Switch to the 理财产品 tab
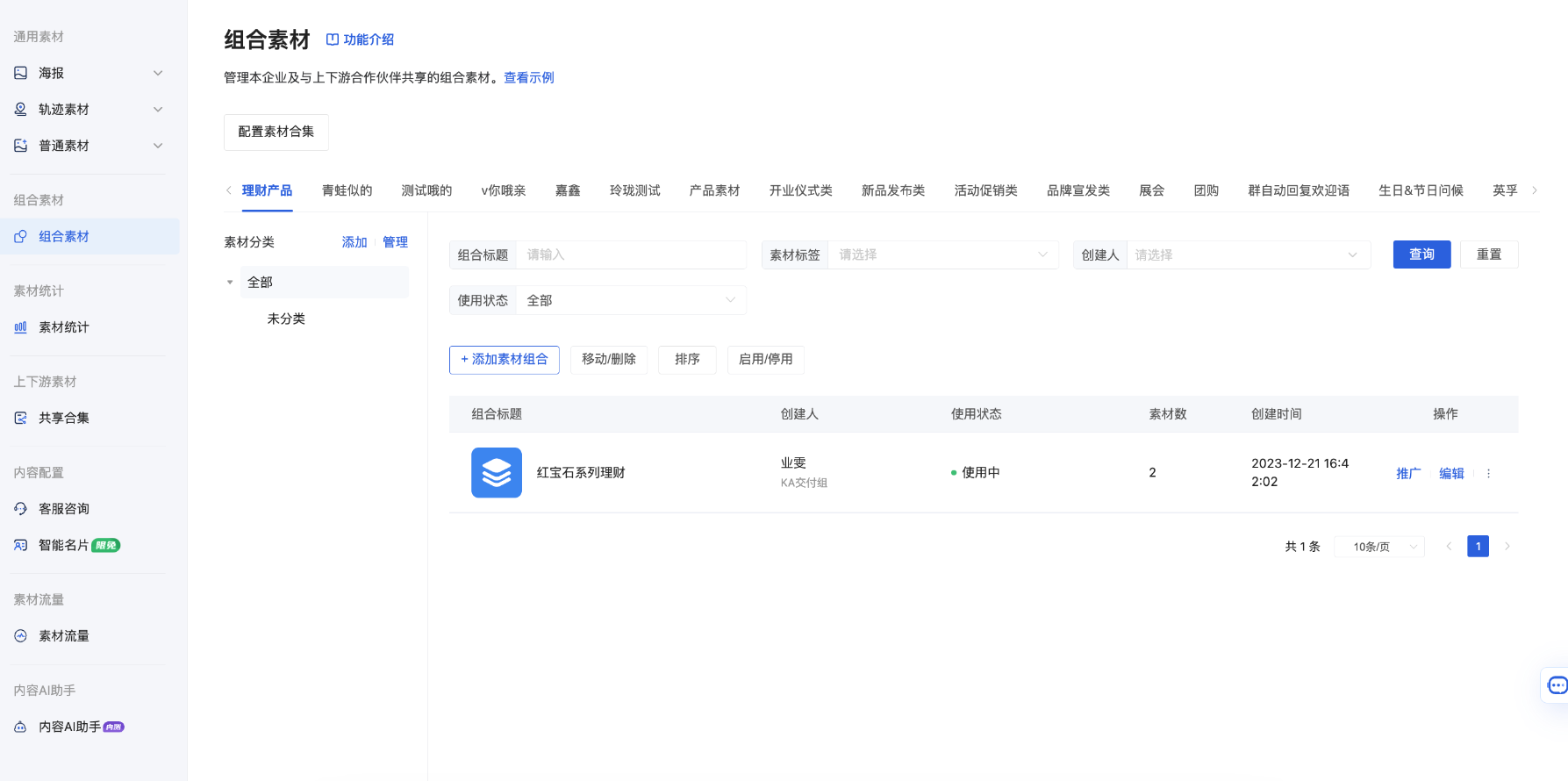 coord(267,190)
